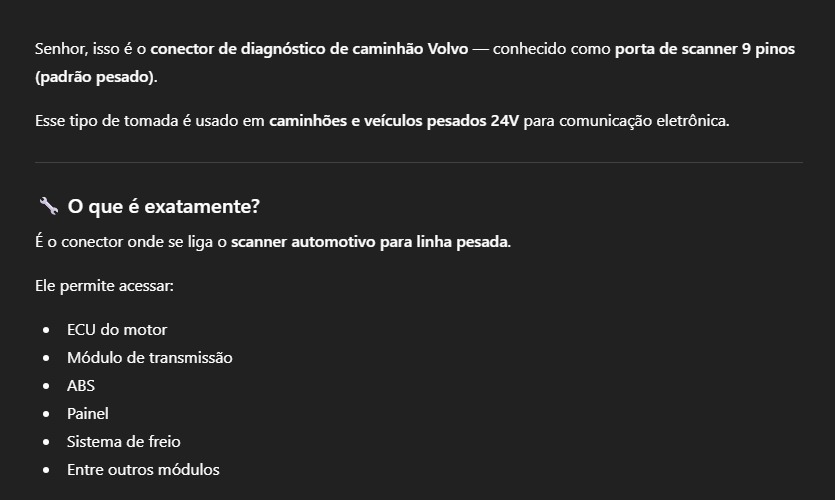Click the bold text "caminhões e veículos pesados 24V"

393,121
